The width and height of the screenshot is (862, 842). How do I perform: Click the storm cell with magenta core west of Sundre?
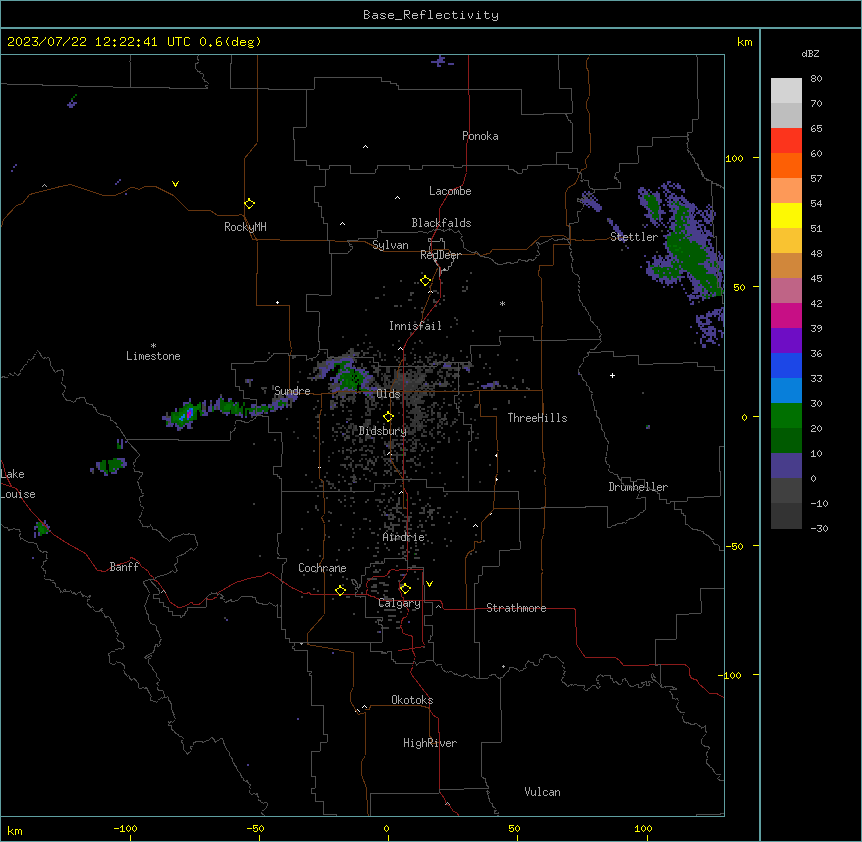186,415
